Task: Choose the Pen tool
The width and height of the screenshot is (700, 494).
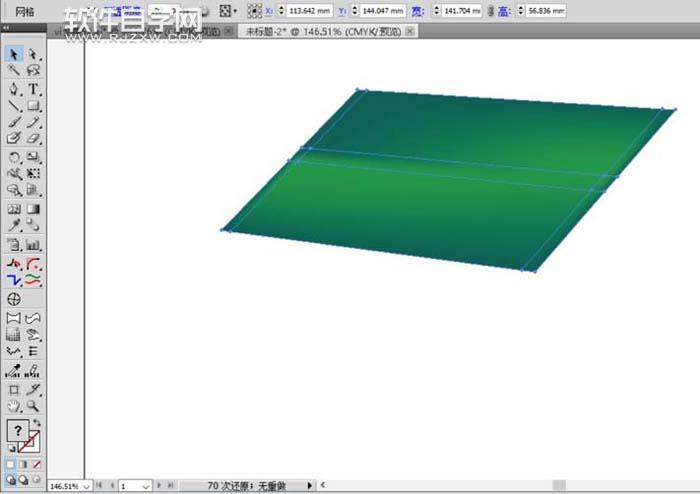Action: click(x=14, y=89)
